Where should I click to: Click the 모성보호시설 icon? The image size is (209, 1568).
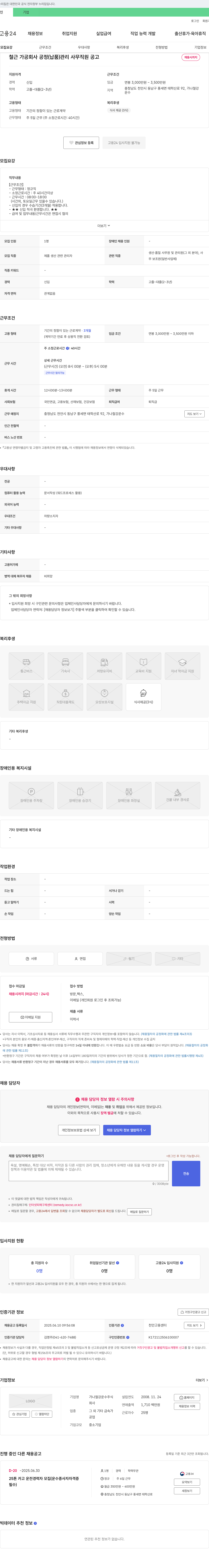104,697
